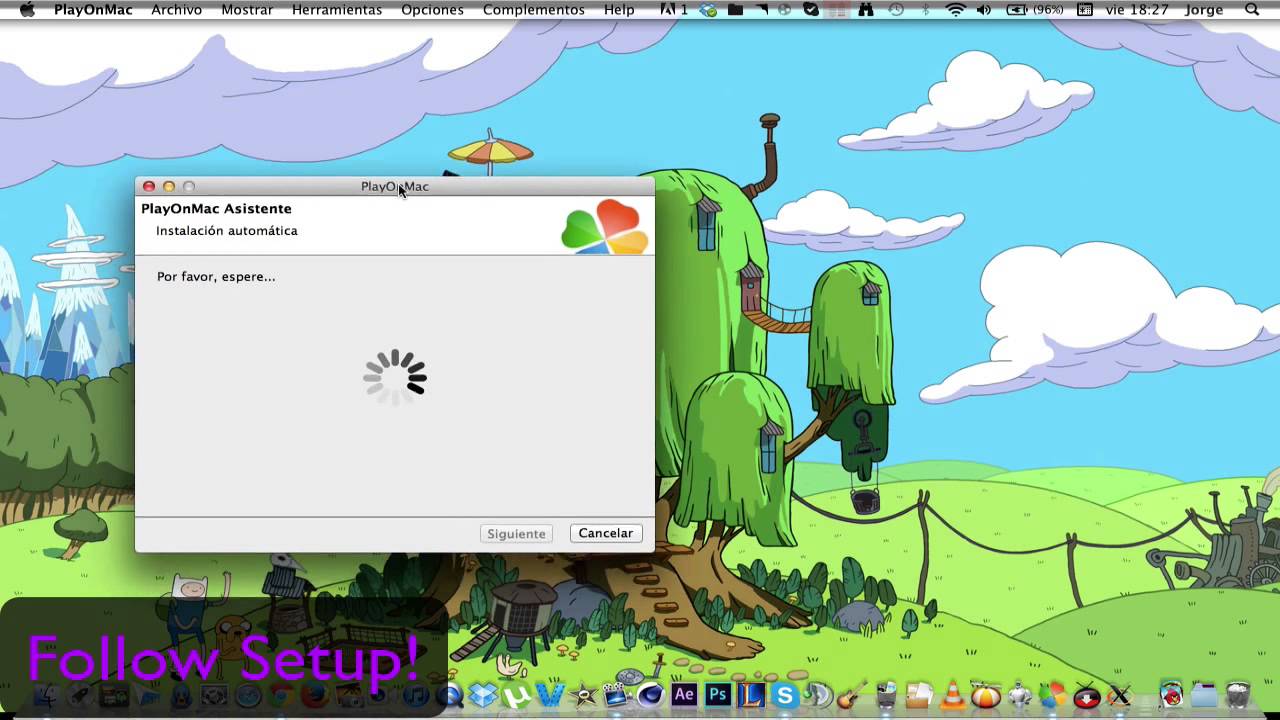Open the PlayOnMac application menu
This screenshot has width=1280, height=720.
pos(93,9)
